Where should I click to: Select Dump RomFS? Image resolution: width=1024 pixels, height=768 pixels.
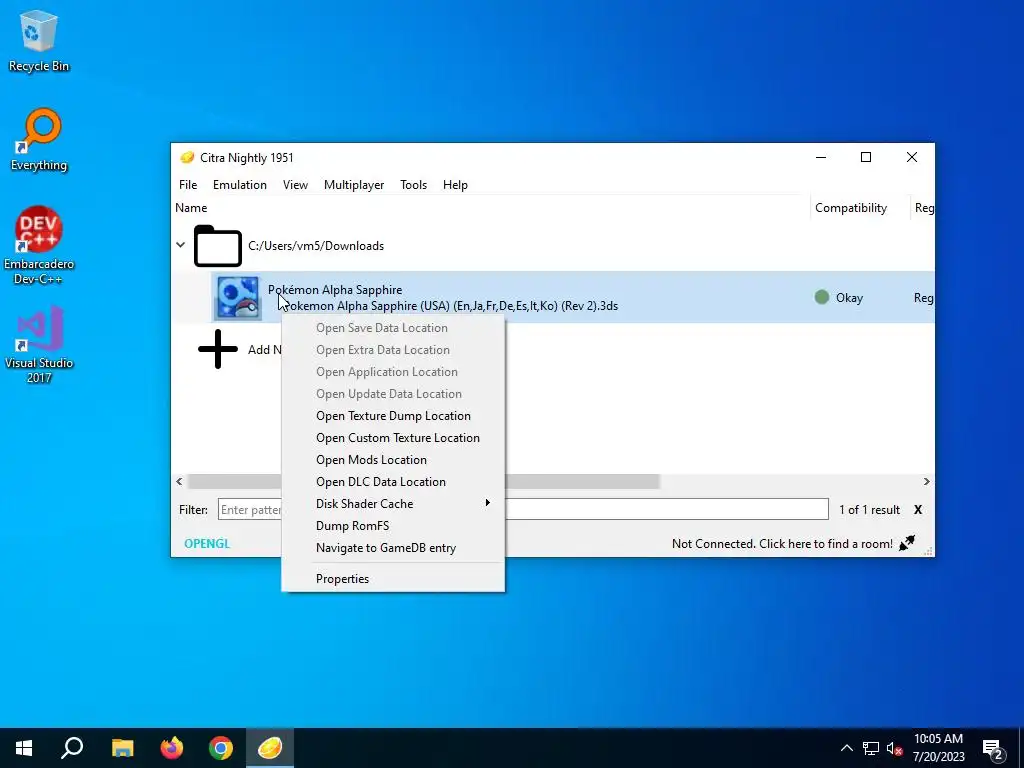pos(392,526)
